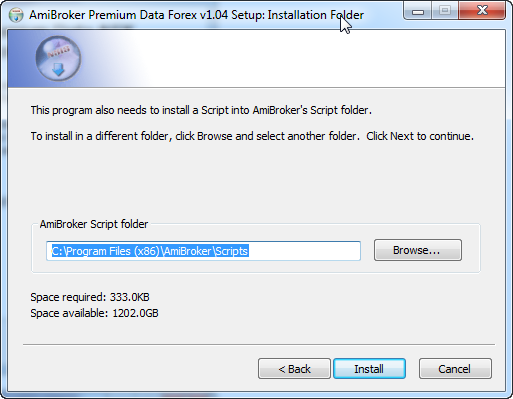Screen dimensions: 513x399
Task: Click the 'Space available: 1202.0GB' text
Action: click(x=94, y=313)
